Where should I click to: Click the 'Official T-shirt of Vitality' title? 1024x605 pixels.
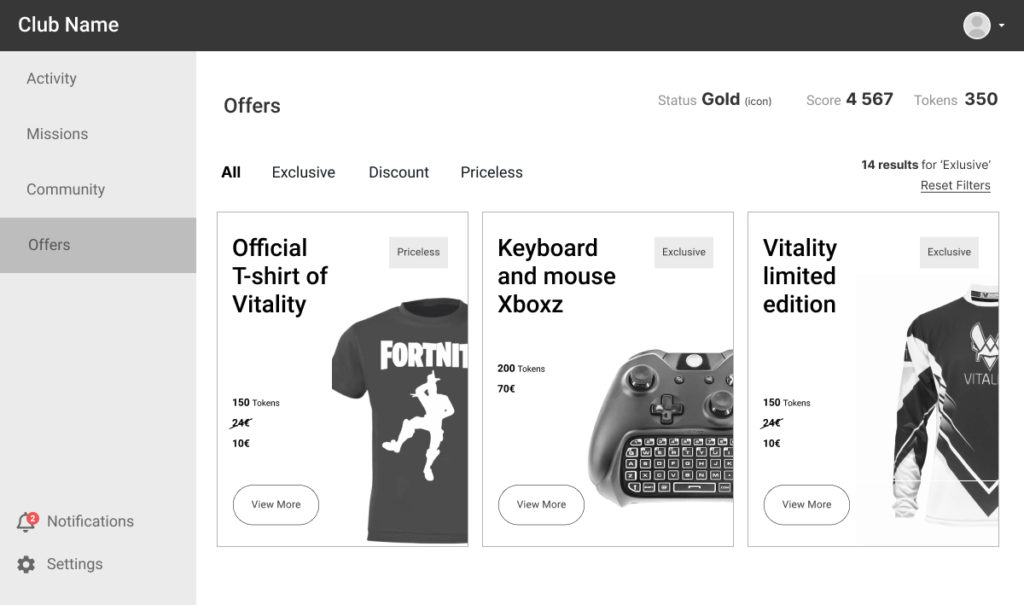(280, 276)
